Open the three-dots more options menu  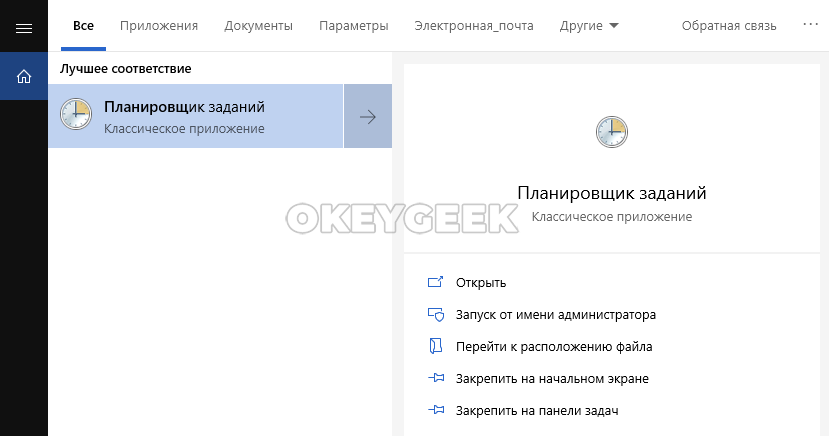click(x=810, y=25)
